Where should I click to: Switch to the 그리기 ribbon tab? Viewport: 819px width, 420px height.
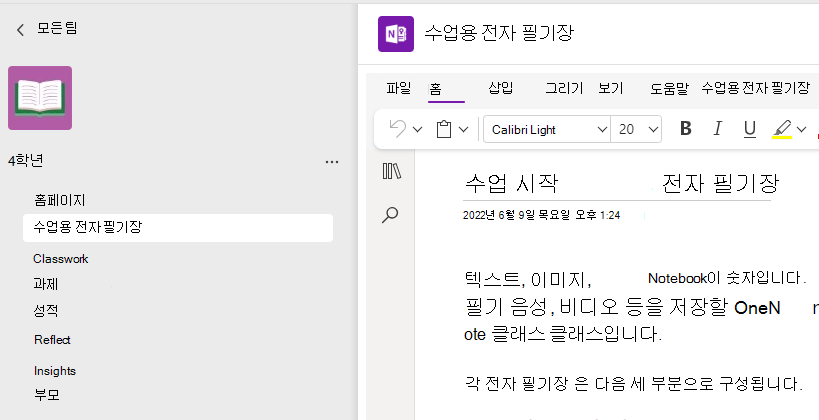coord(564,88)
